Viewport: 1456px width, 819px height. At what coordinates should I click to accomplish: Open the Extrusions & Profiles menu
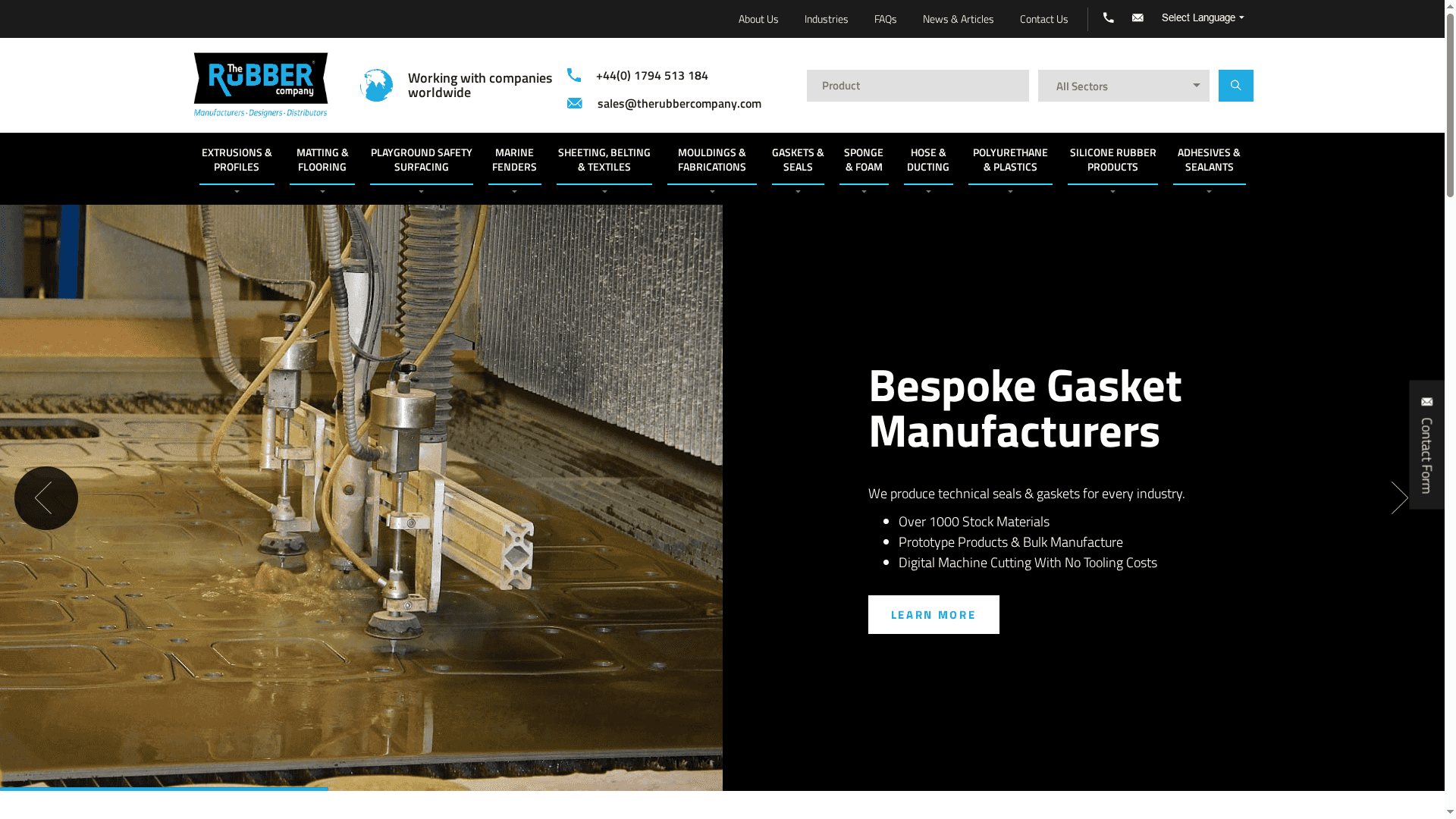(237, 160)
